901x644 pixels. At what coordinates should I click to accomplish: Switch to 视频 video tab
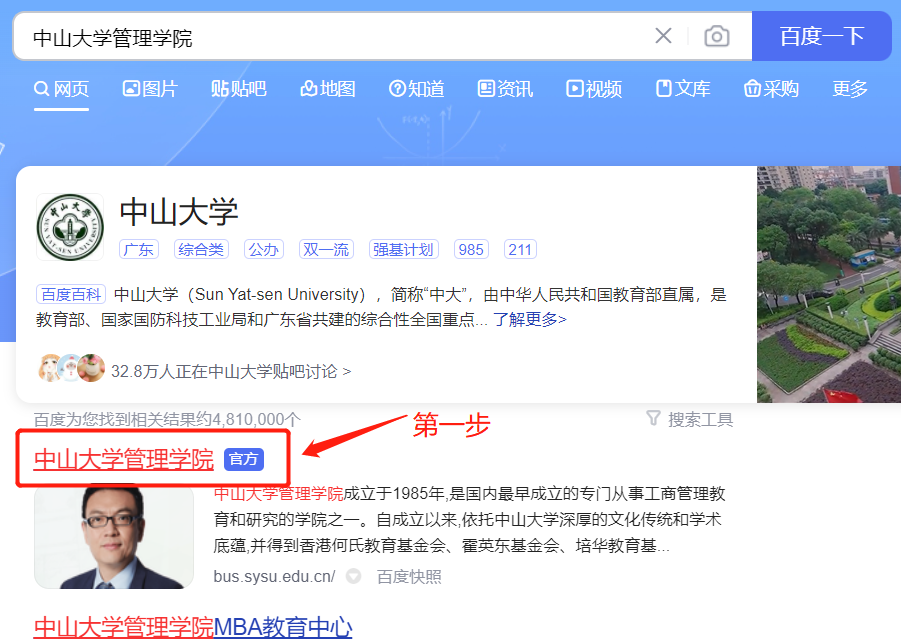click(594, 89)
